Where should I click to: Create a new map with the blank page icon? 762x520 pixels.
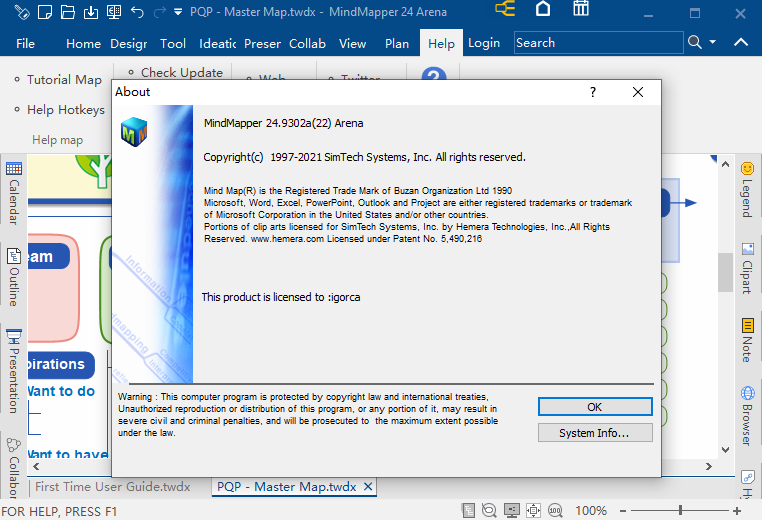45,12
